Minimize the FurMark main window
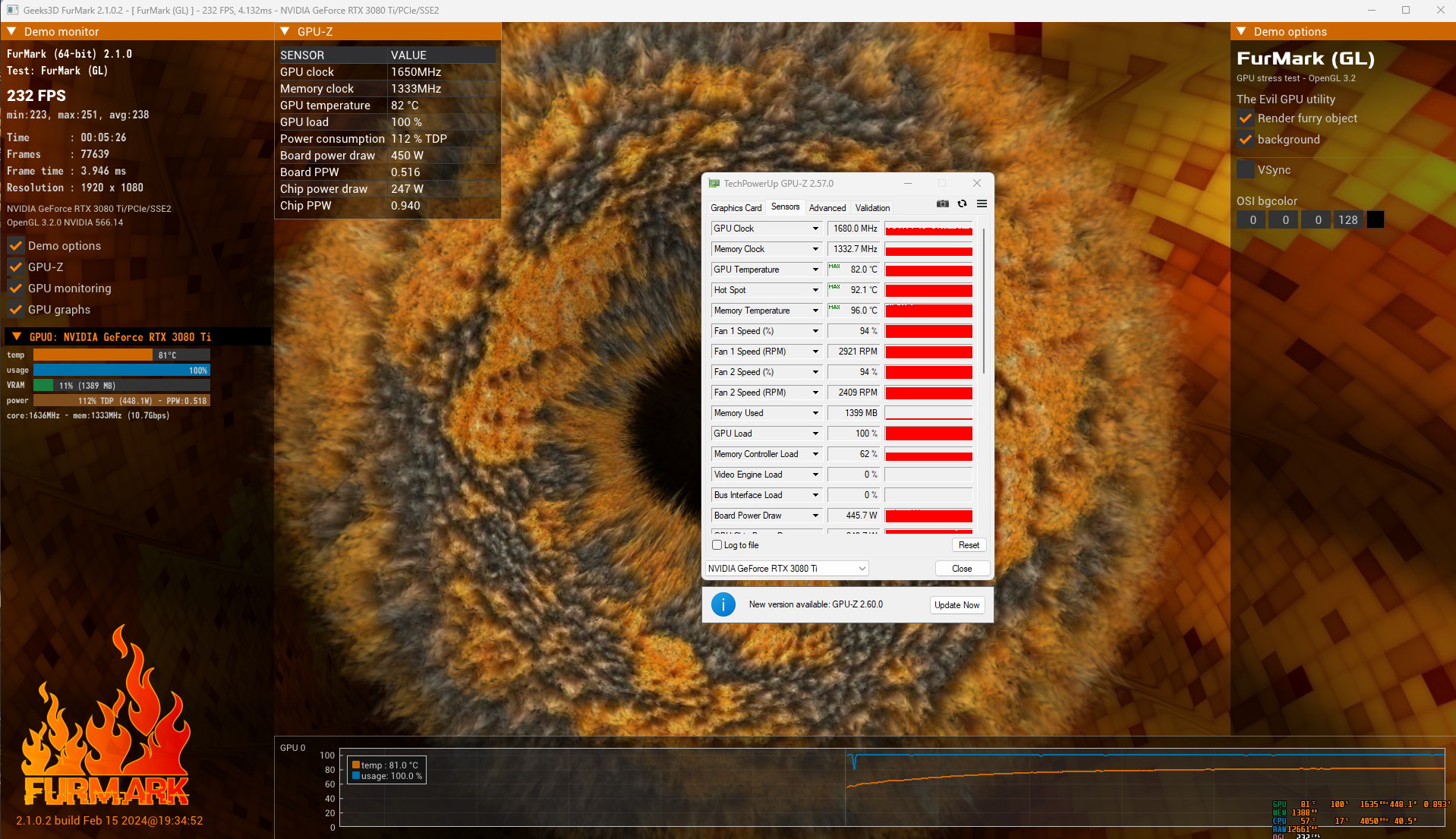Image resolution: width=1456 pixels, height=839 pixels. click(x=1372, y=11)
